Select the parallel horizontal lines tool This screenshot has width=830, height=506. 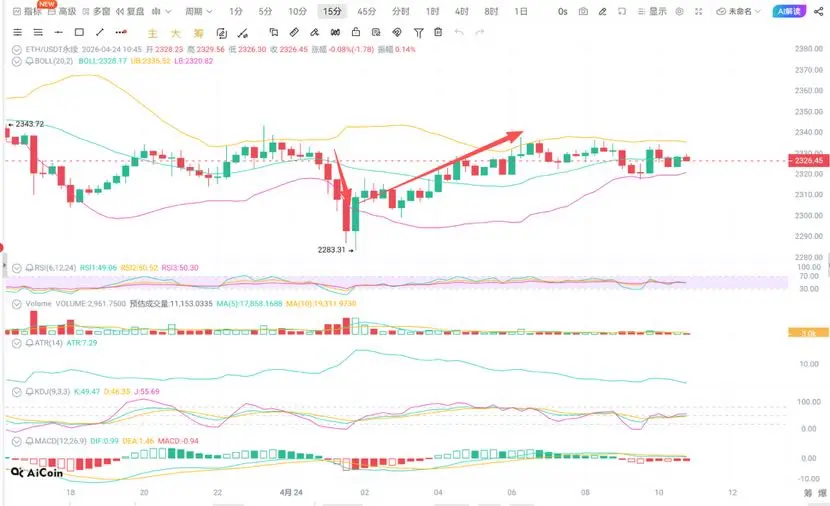[38, 32]
